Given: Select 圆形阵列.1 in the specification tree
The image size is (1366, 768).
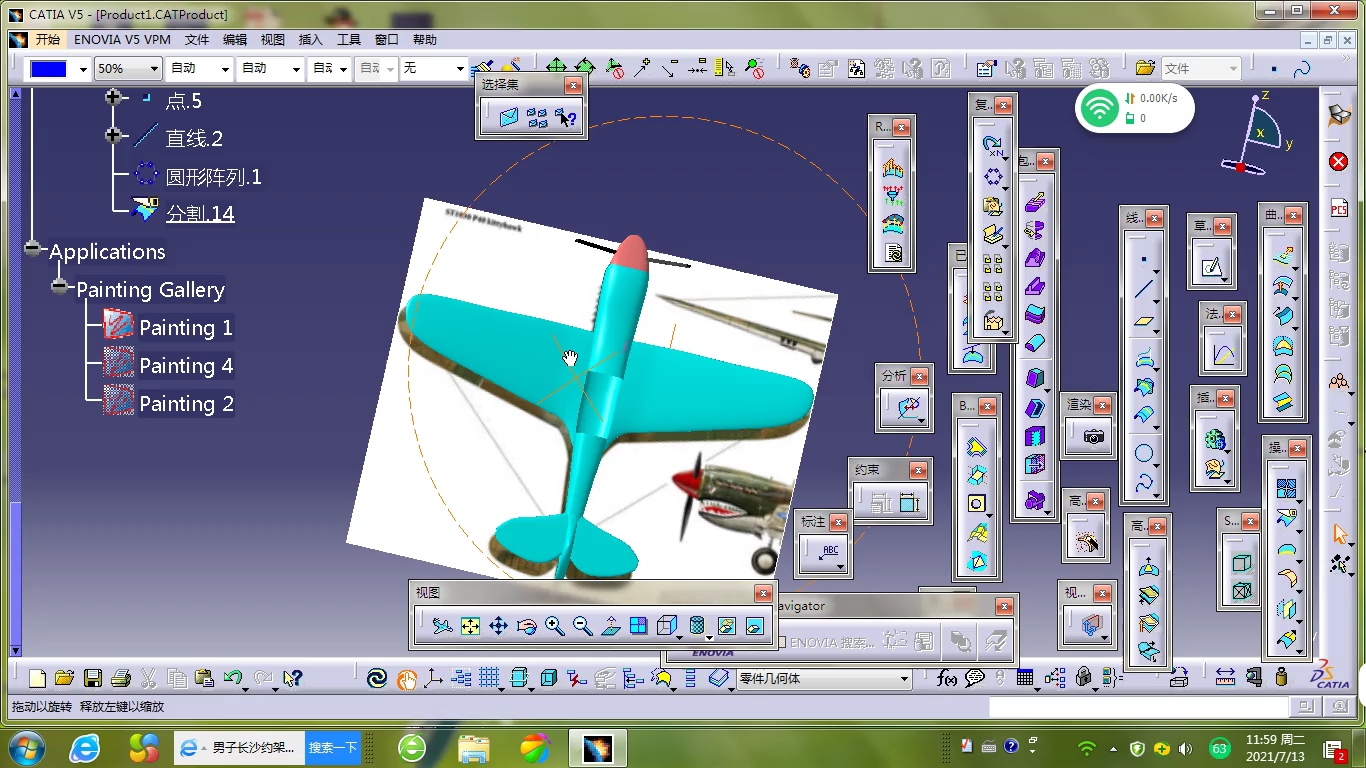Looking at the screenshot, I should 213,177.
